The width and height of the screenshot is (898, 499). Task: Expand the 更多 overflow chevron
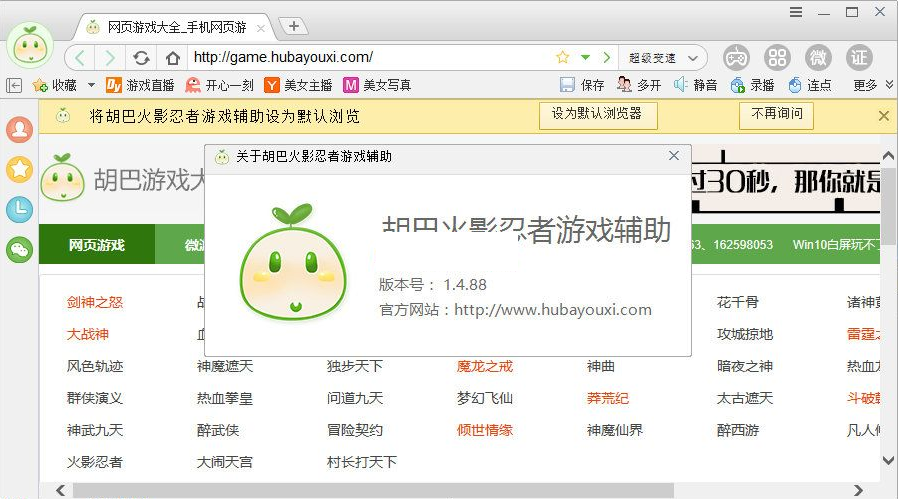886,85
